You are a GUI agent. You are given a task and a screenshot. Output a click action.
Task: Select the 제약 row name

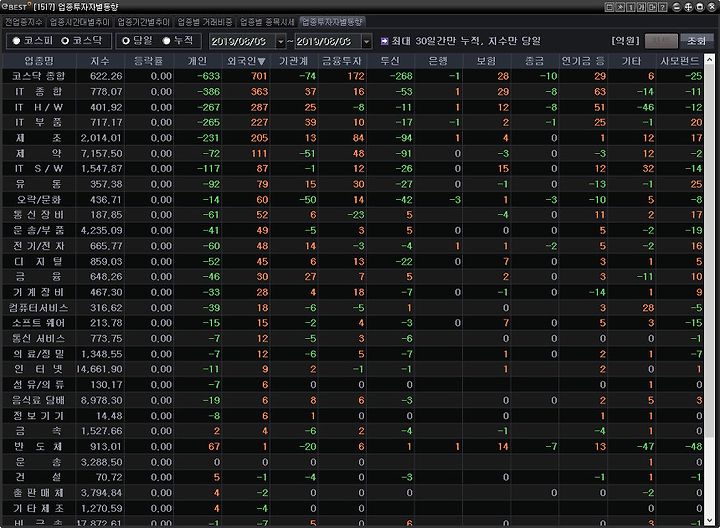tap(39, 153)
